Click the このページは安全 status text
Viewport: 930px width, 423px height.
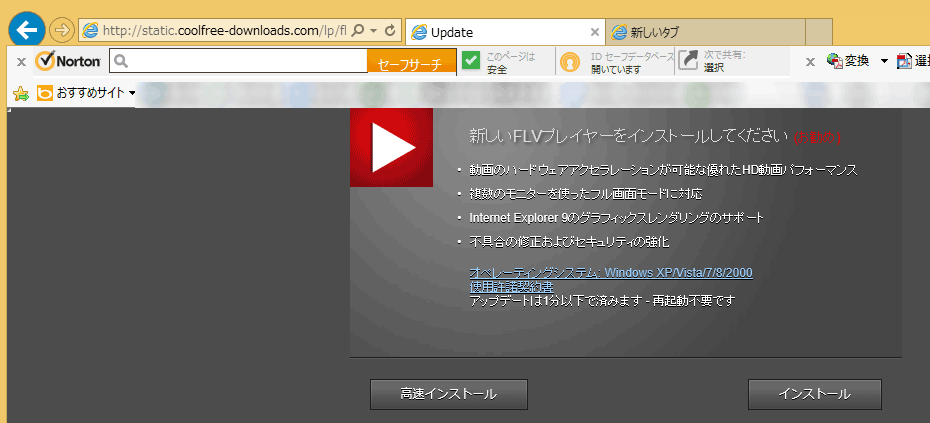(510, 63)
